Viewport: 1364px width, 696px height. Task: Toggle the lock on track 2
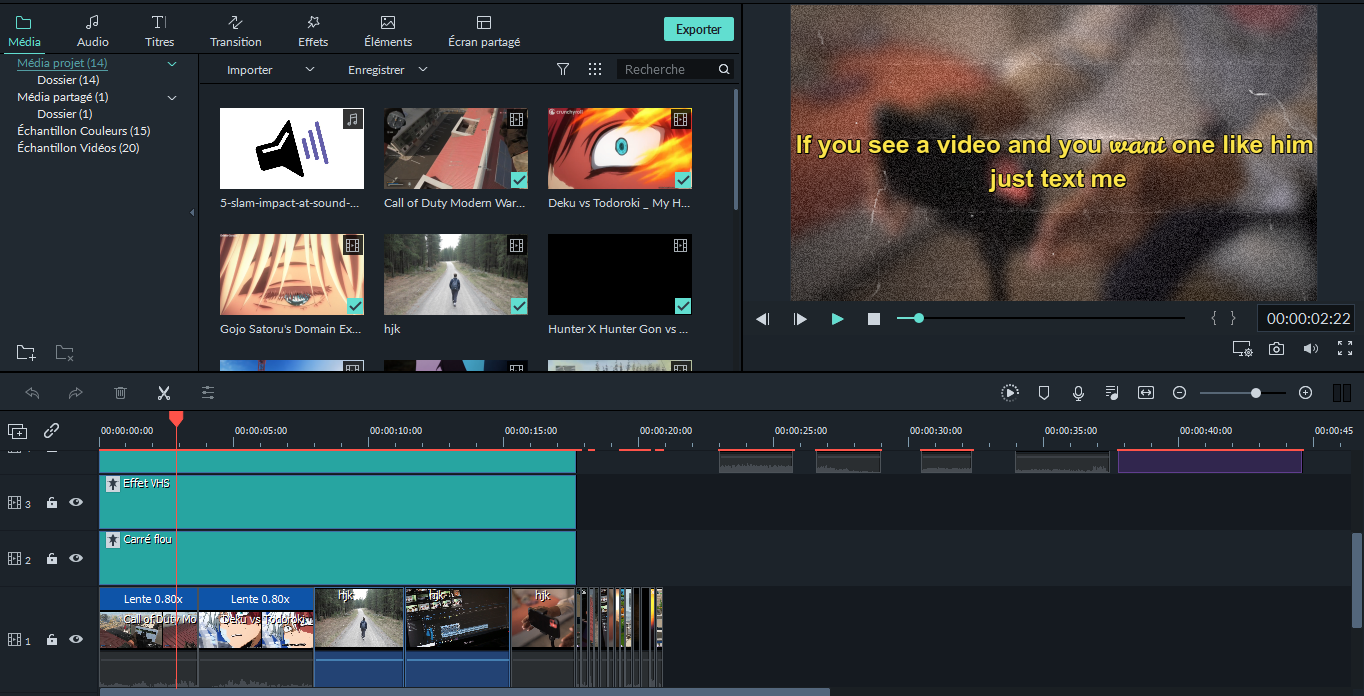click(x=52, y=559)
